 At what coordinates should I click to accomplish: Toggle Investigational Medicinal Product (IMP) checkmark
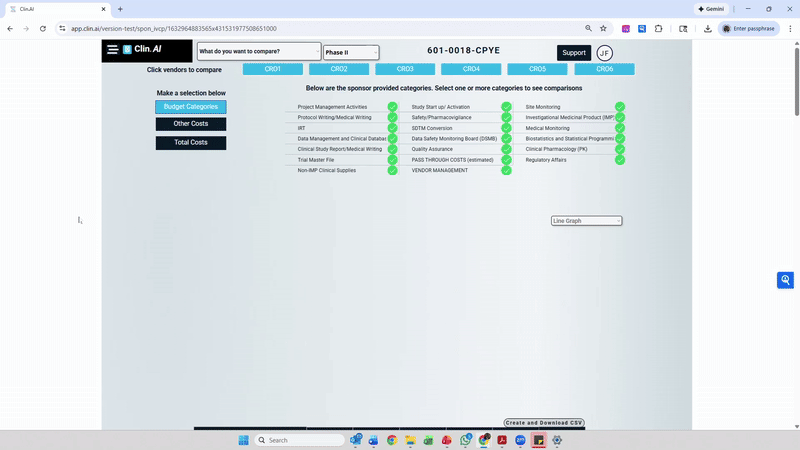[x=620, y=117]
